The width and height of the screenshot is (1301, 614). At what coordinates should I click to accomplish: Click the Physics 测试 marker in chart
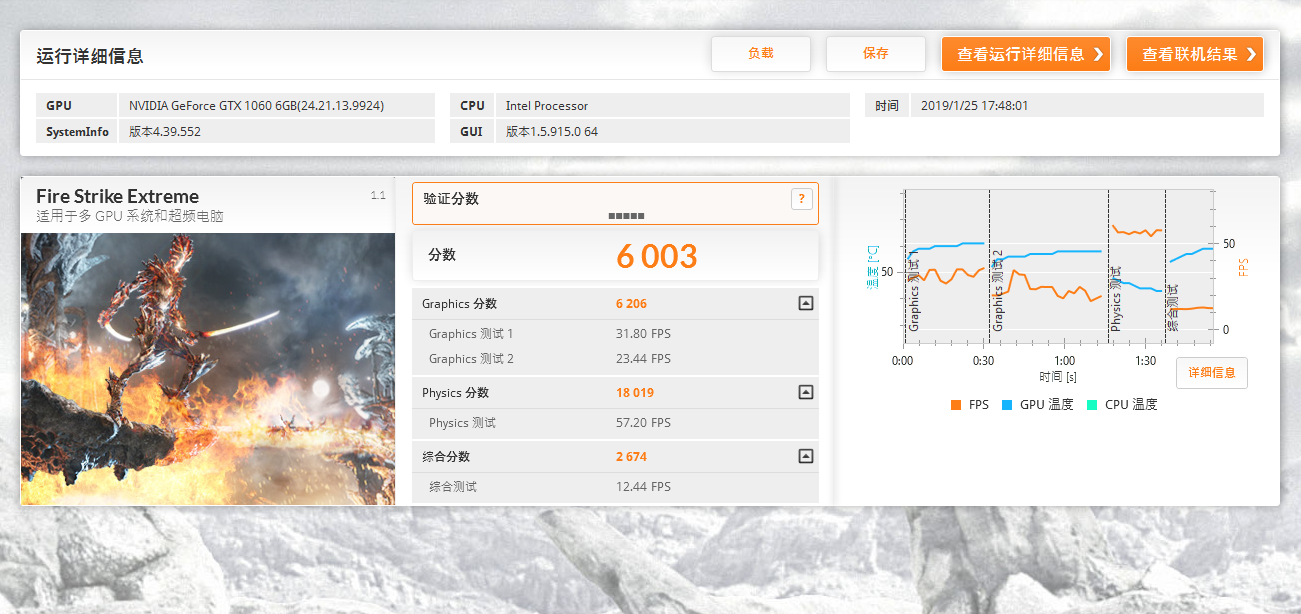click(1116, 298)
